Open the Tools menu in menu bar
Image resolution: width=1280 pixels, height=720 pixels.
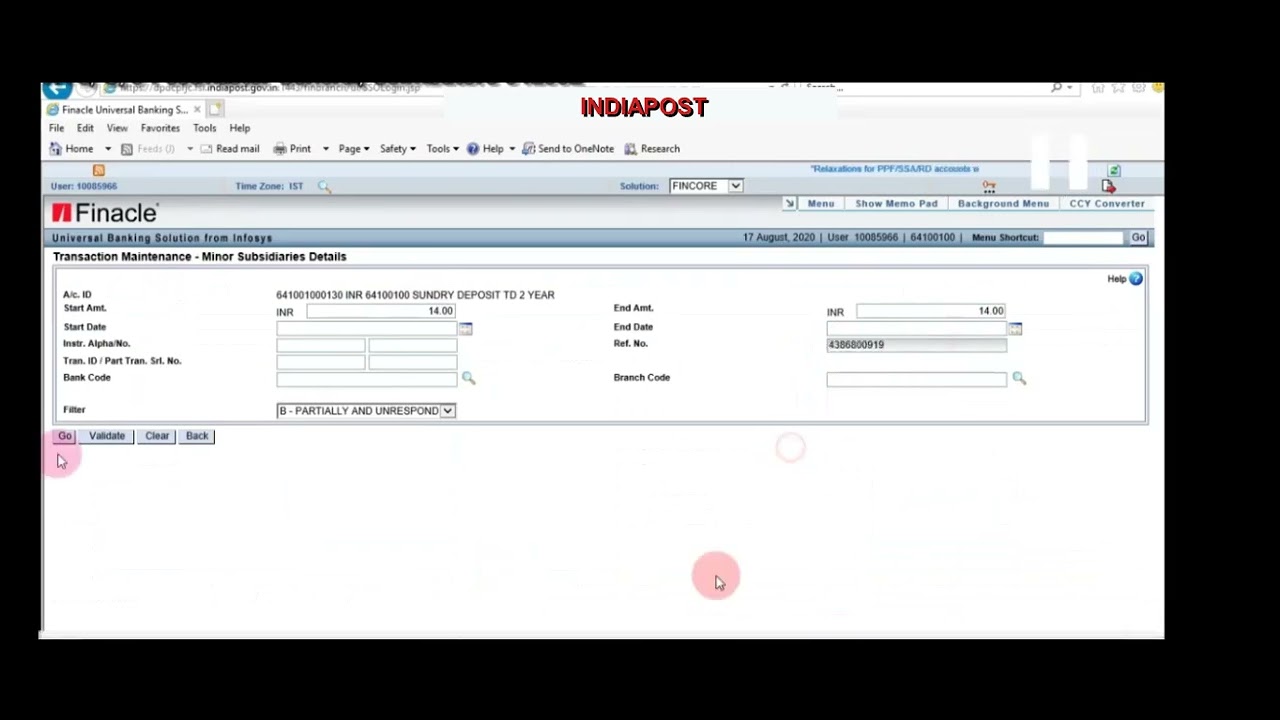[204, 128]
